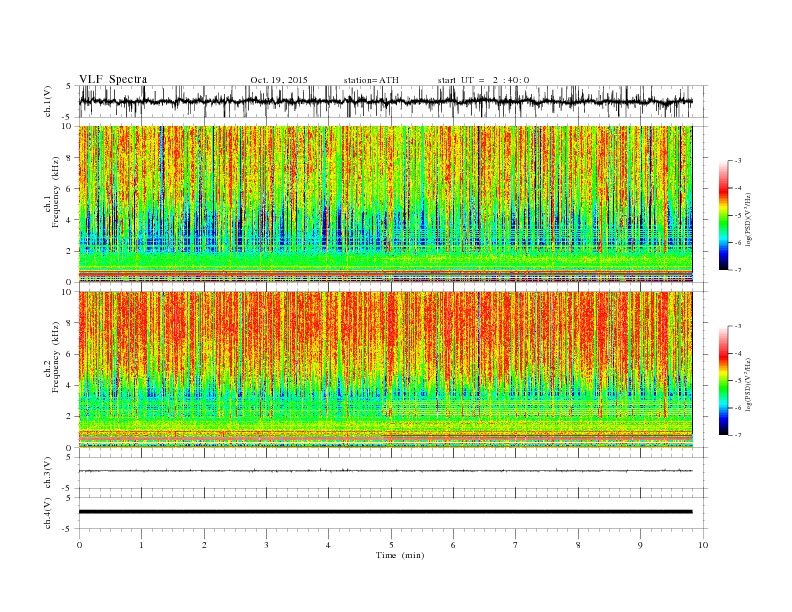Click the time-axis tick label "1"
The width and height of the screenshot is (792, 612).
tap(141, 545)
